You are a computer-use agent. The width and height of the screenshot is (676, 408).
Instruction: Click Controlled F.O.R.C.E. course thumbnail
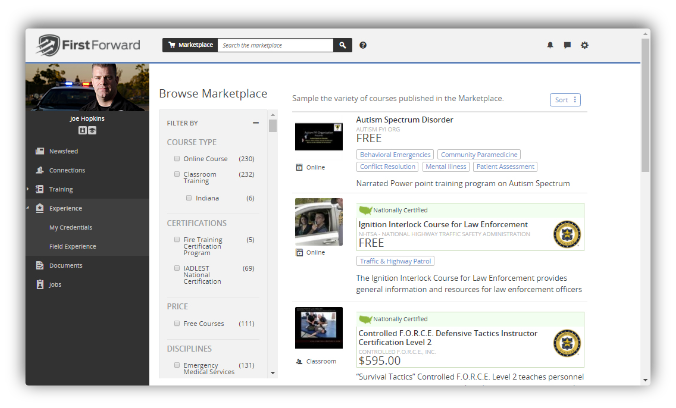point(319,328)
